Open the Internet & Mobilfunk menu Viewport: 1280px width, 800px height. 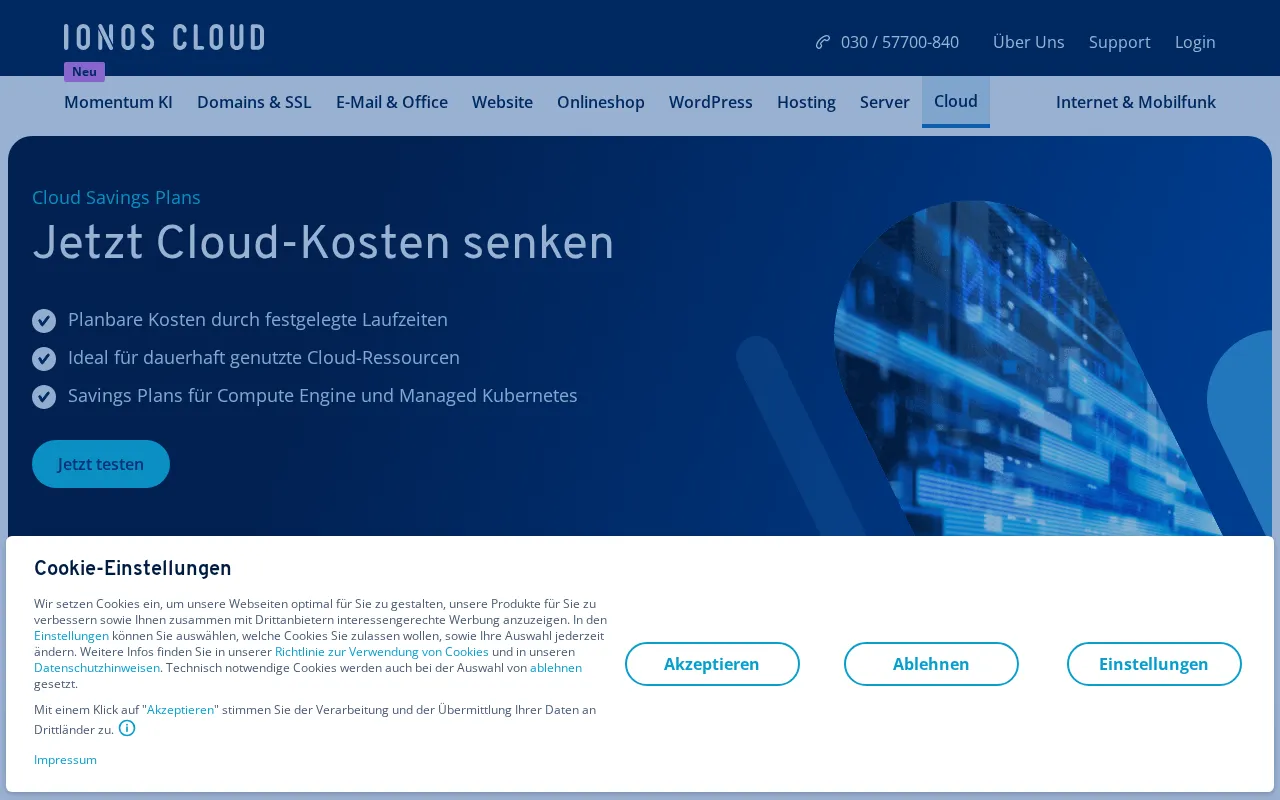tap(1136, 102)
